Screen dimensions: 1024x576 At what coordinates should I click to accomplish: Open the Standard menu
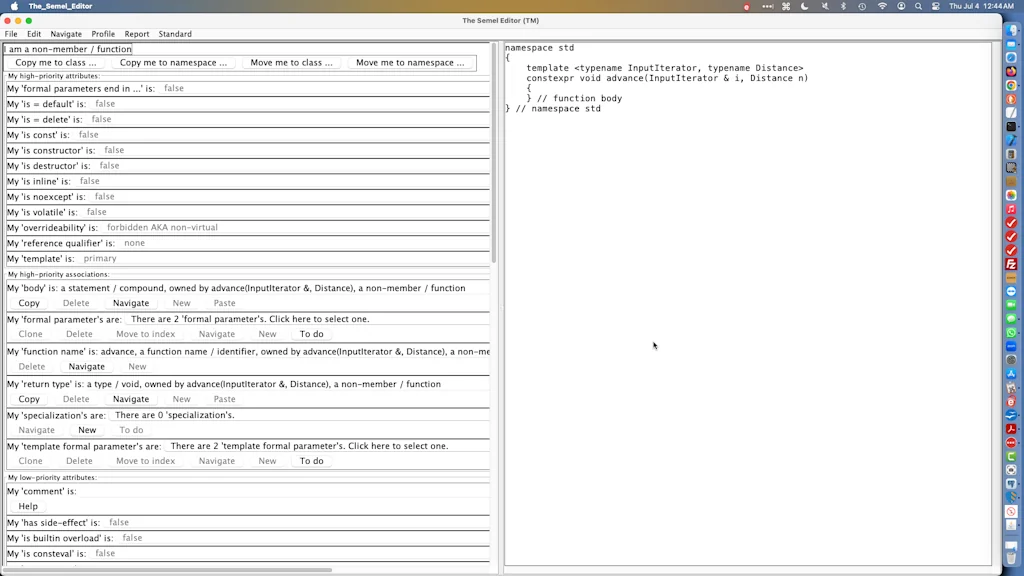(175, 33)
